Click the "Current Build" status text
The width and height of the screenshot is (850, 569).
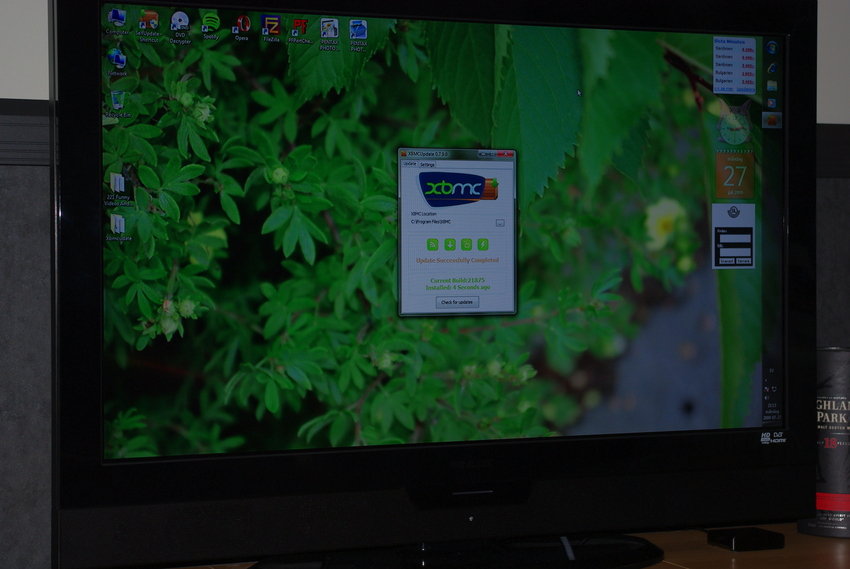pos(458,280)
